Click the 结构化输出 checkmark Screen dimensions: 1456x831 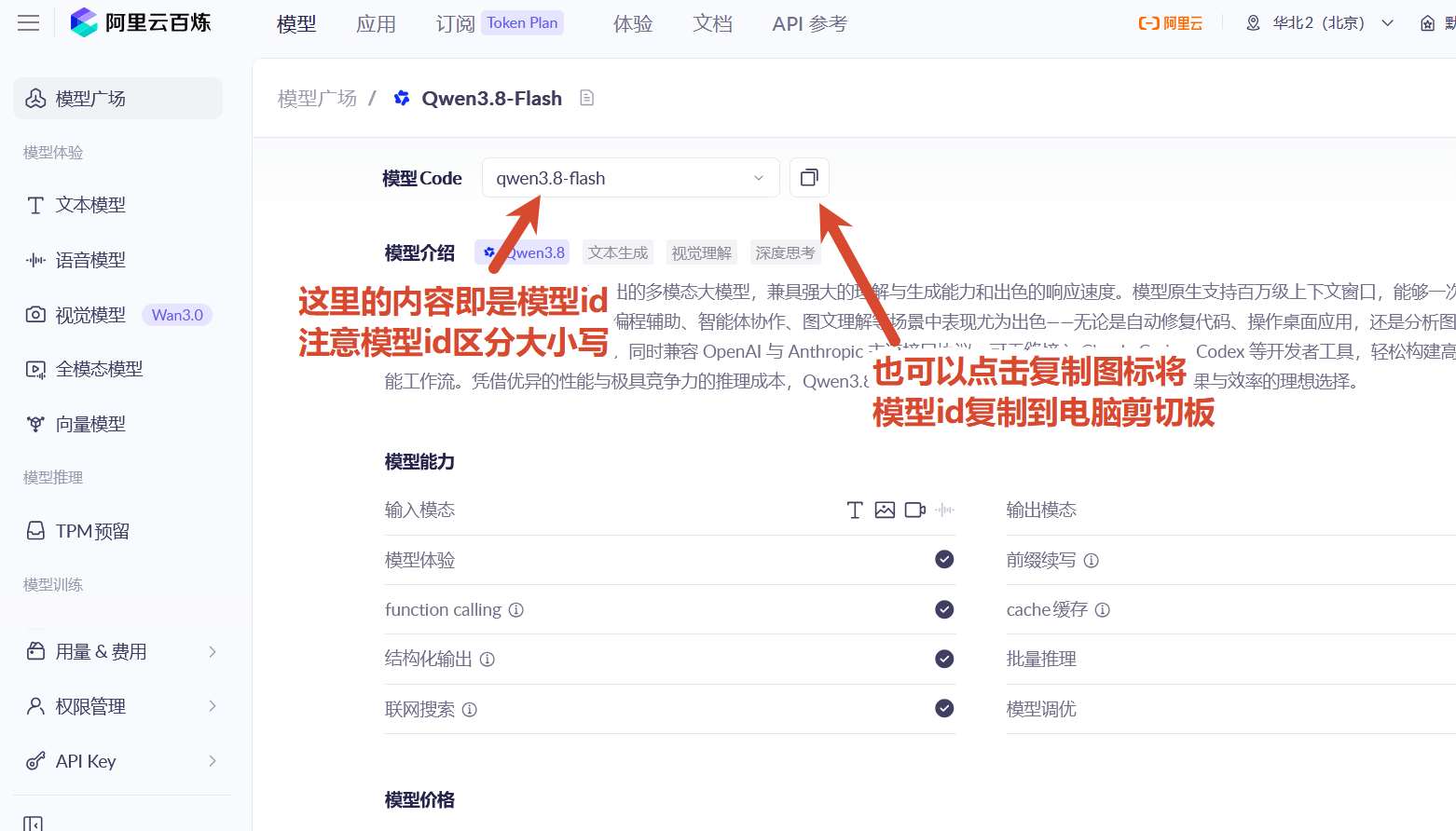[944, 659]
